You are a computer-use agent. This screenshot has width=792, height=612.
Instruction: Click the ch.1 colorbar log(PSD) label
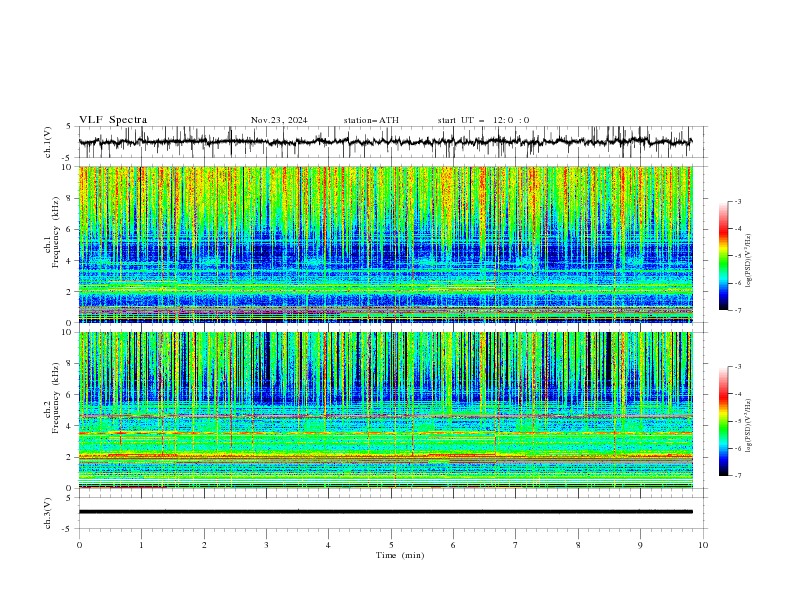748,261
